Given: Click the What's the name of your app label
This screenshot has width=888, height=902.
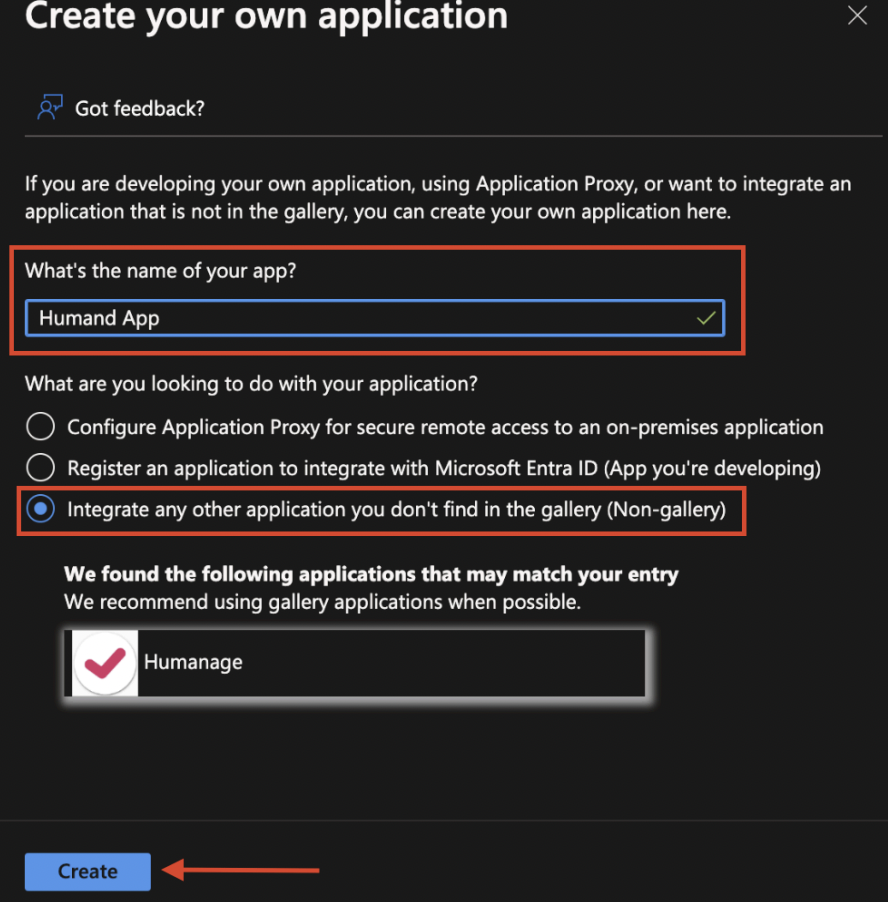Looking at the screenshot, I should (x=160, y=271).
